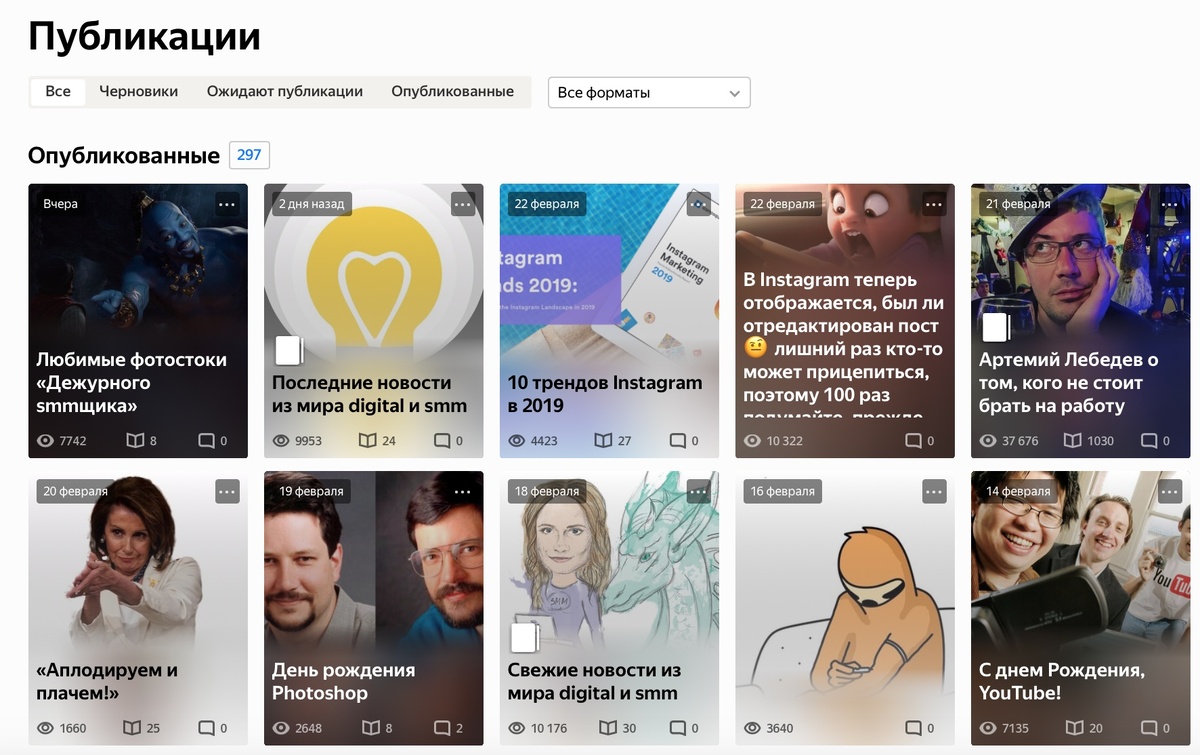Open more options on В Instagram теперь card
The width and height of the screenshot is (1200, 755).
tap(934, 204)
